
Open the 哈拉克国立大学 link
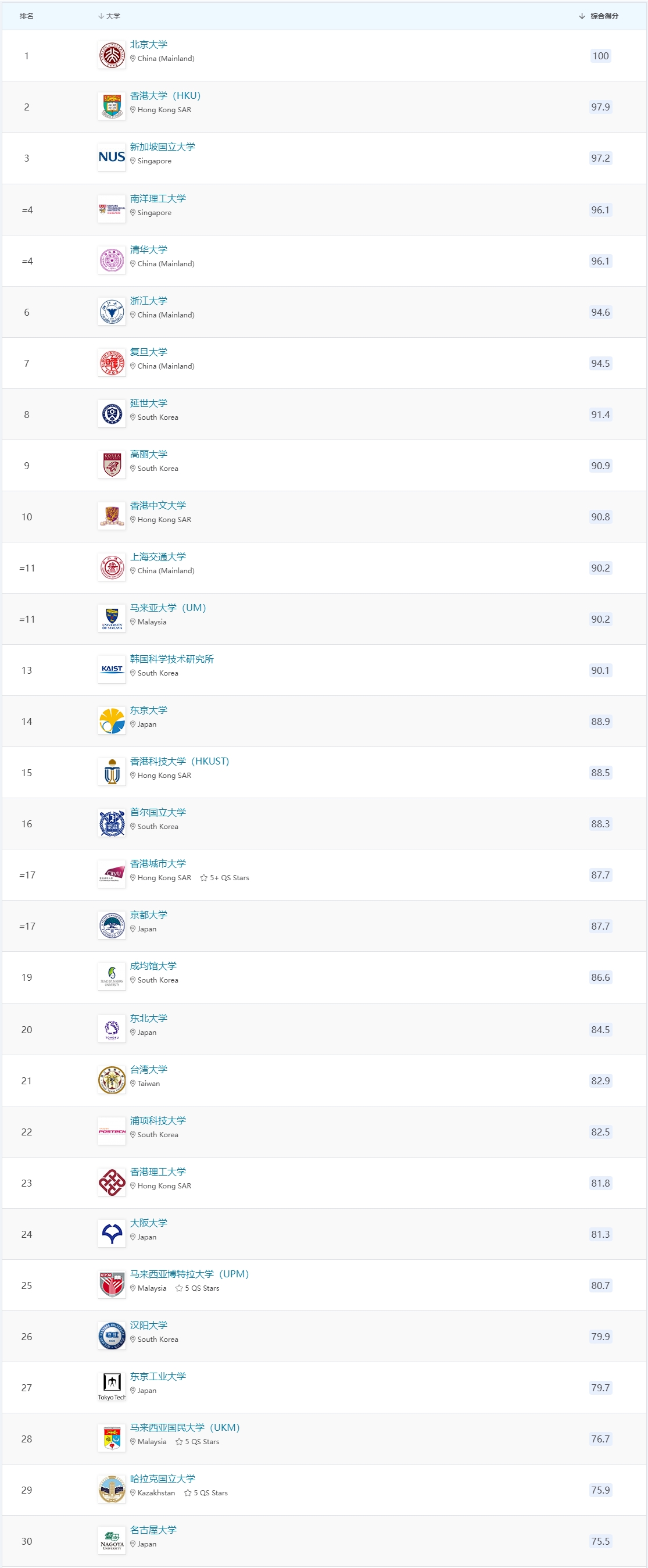(163, 1478)
